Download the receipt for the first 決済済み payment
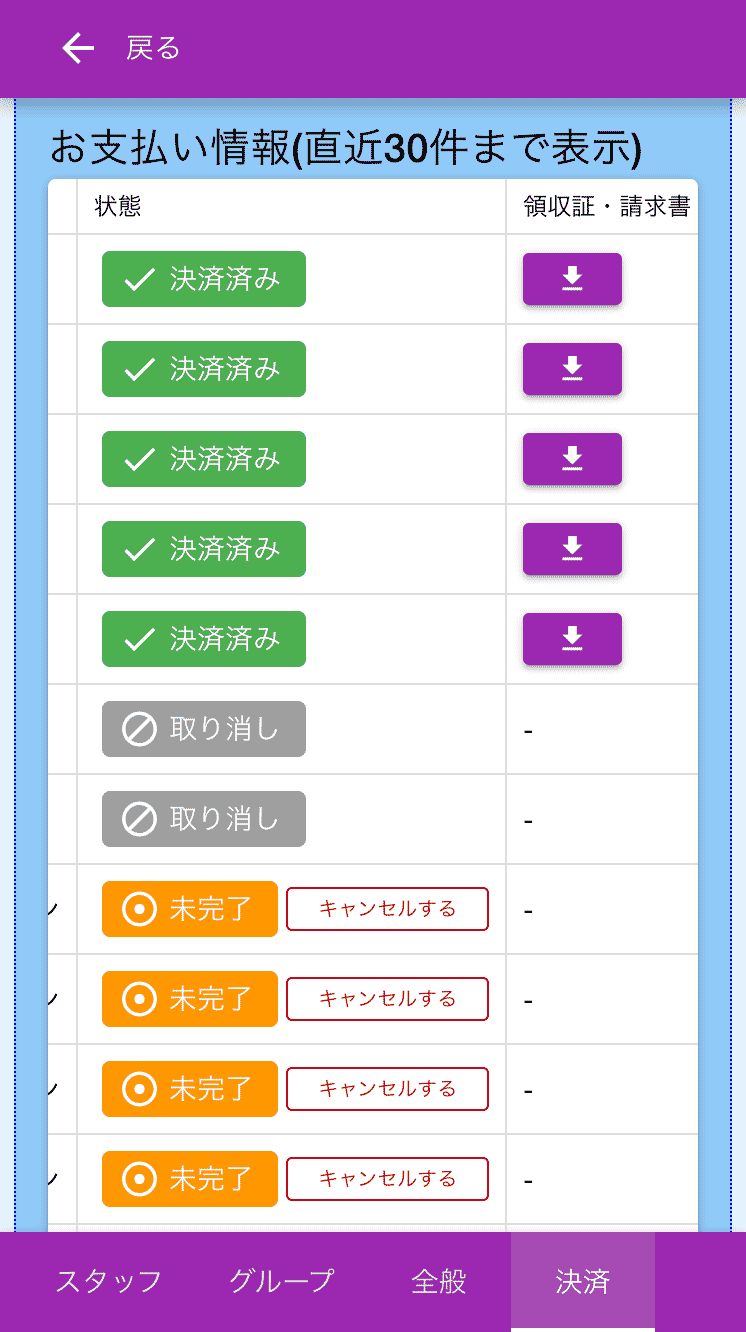The image size is (746, 1332). click(x=571, y=279)
